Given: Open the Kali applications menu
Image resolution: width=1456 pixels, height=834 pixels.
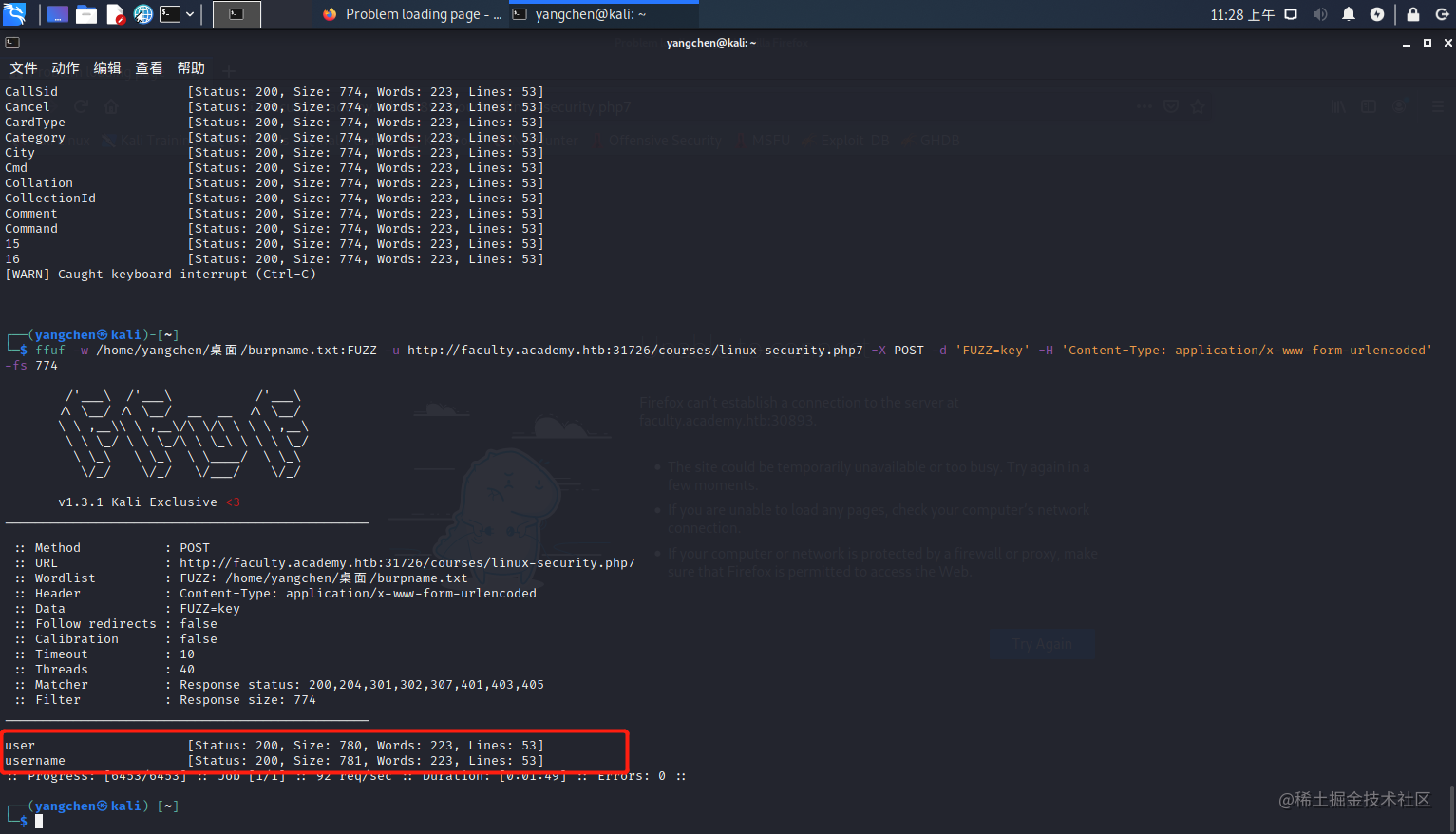Looking at the screenshot, I should point(14,14).
